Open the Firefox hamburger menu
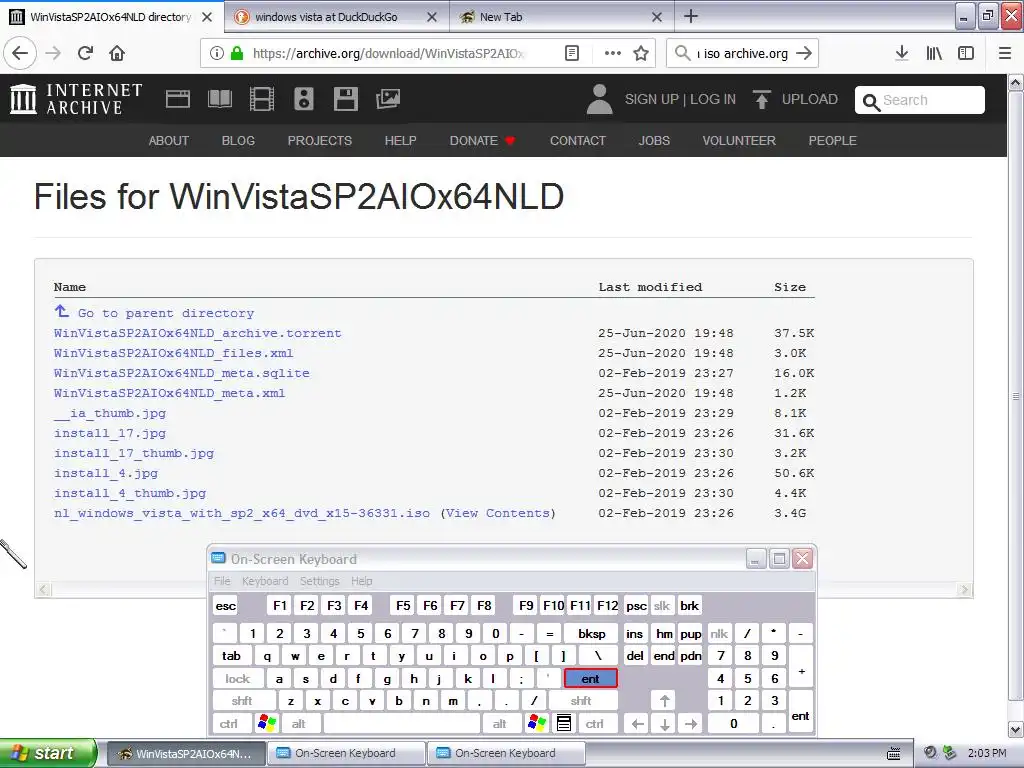Screen dimensions: 1024x768 click(1005, 53)
